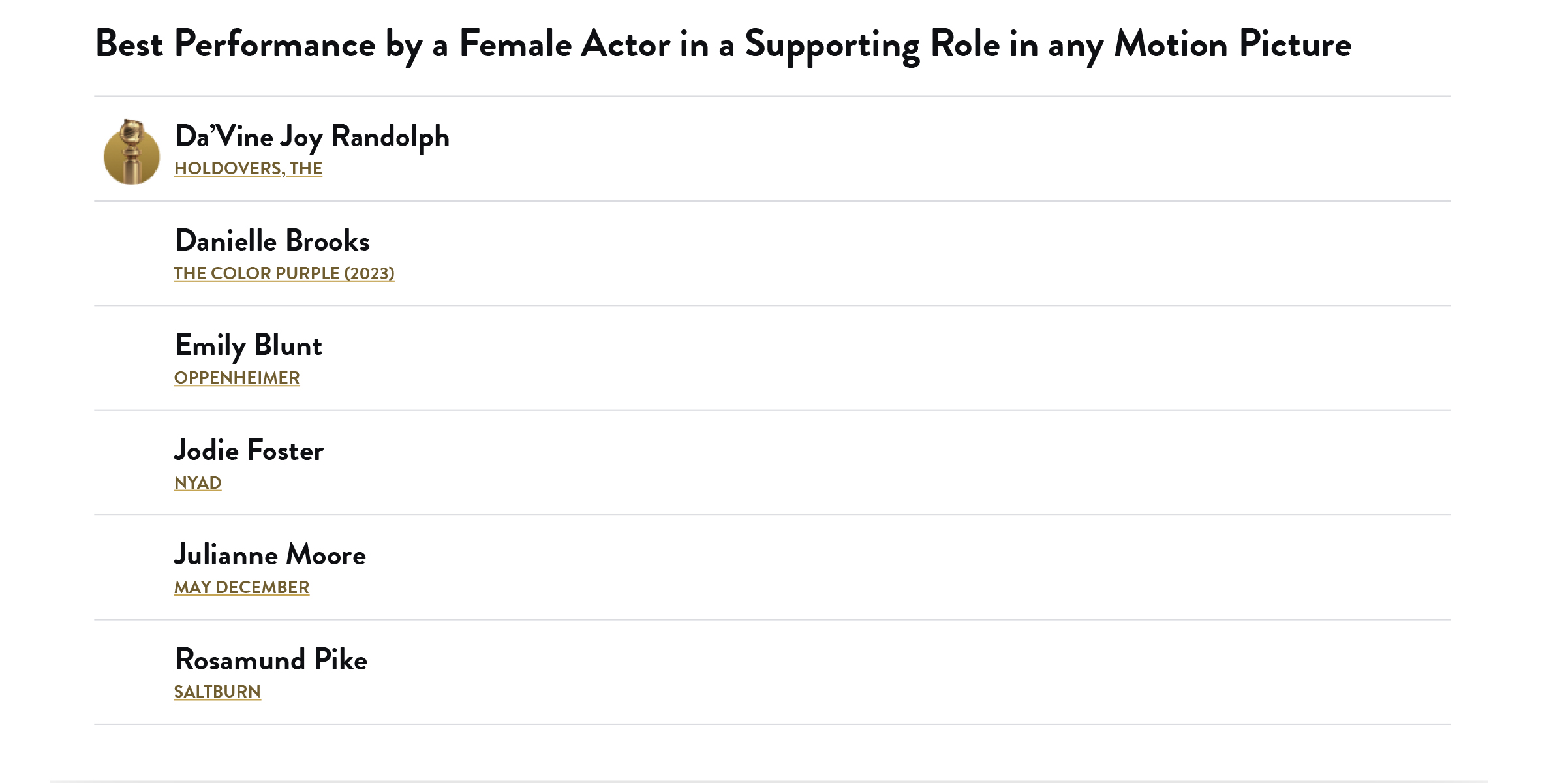Screen dimensions: 1568x783
Task: Click the name Da'Vine Joy Randolph
Action: [312, 137]
